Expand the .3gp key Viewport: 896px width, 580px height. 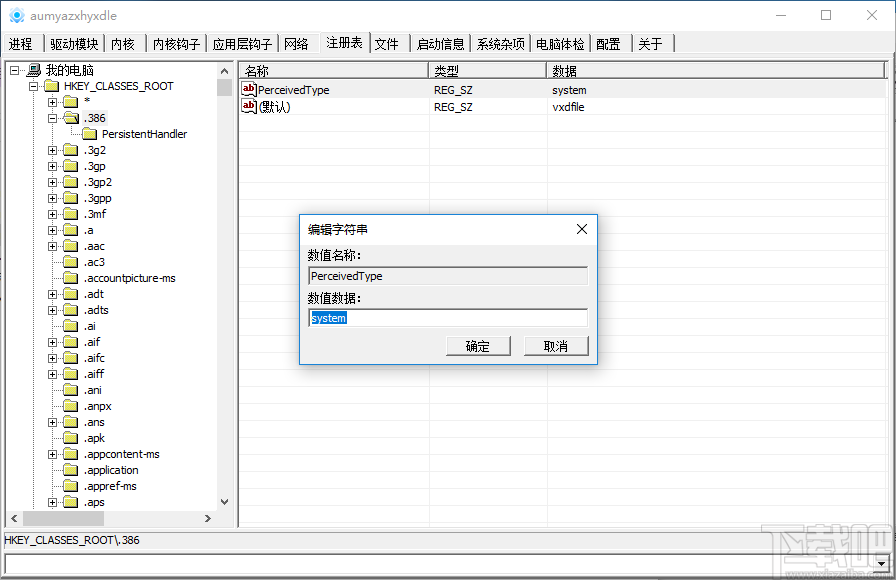(53, 166)
